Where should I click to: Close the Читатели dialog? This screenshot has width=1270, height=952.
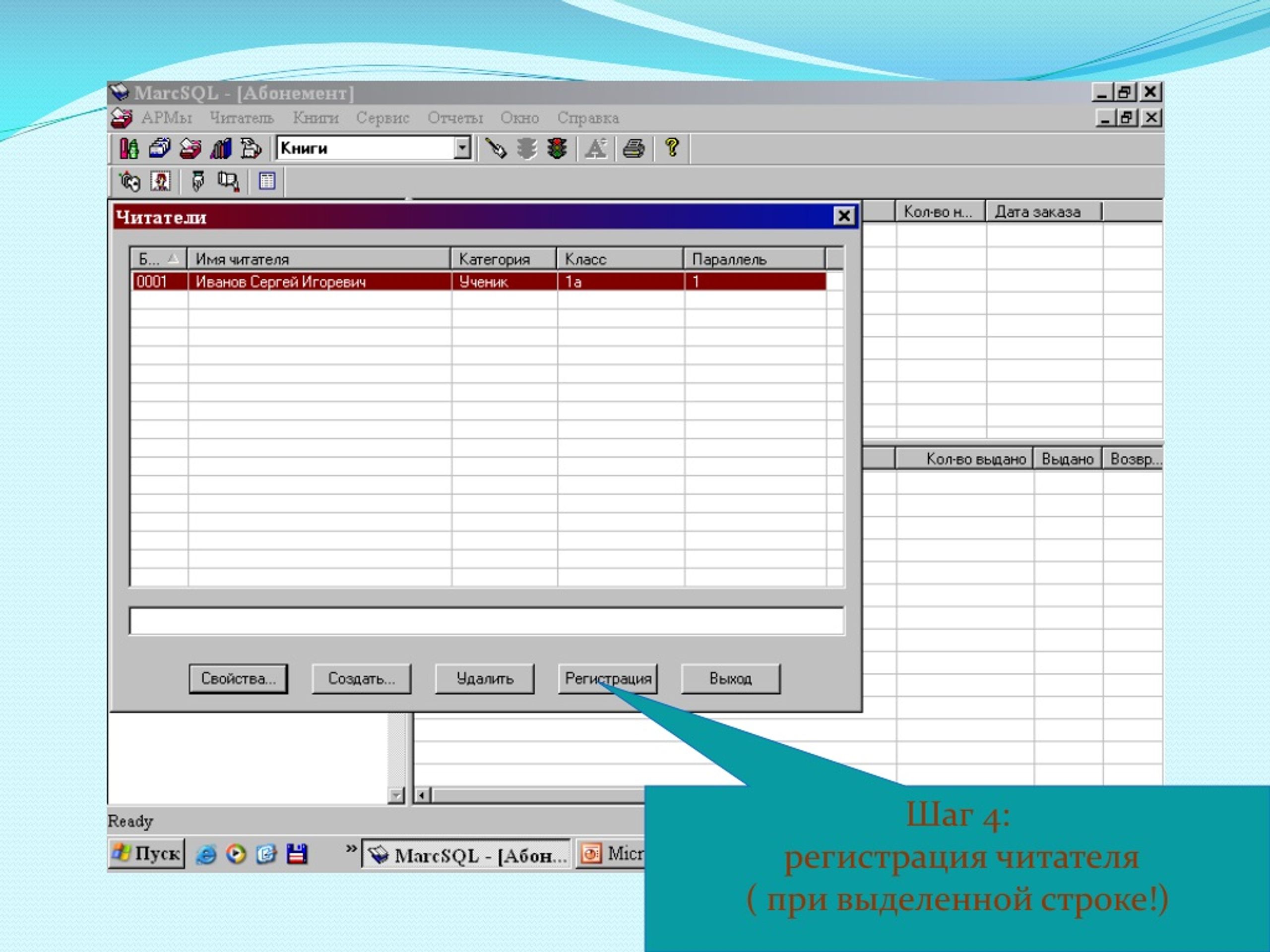pyautogui.click(x=844, y=216)
